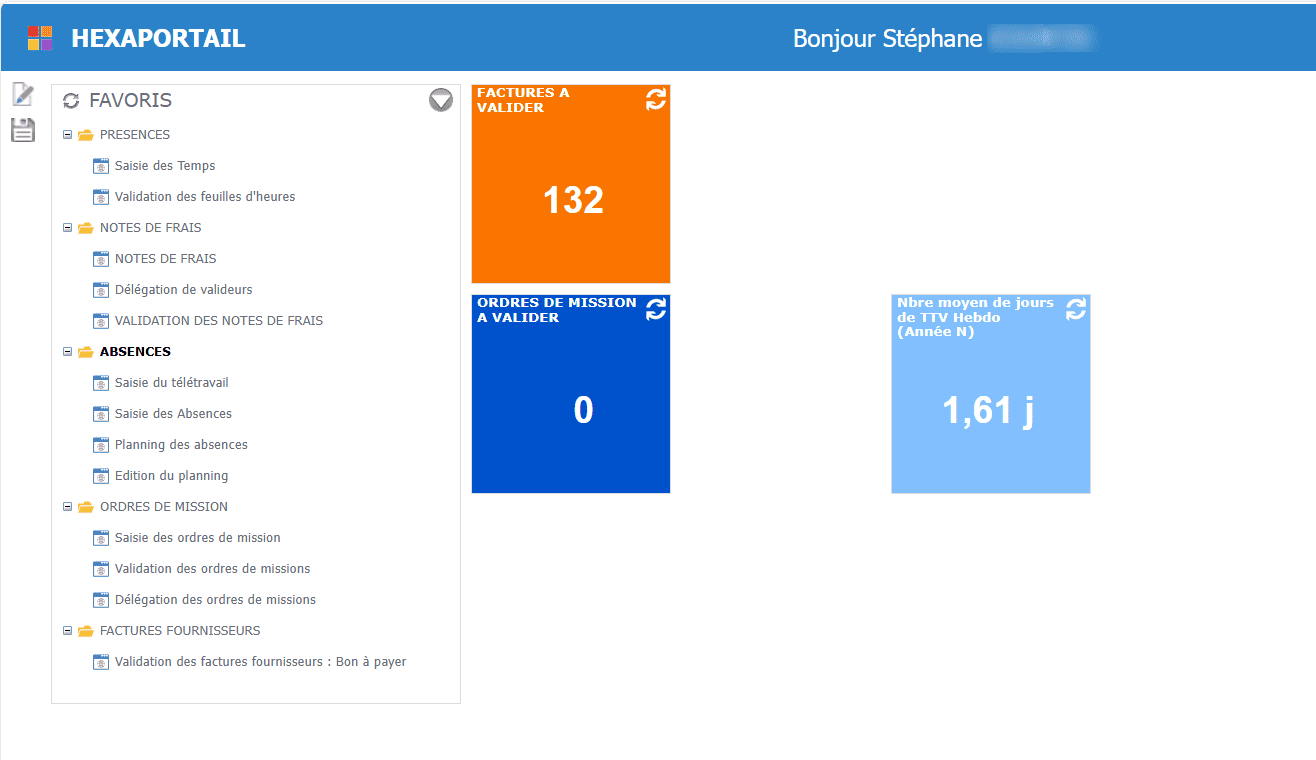Refresh the TTV Hebdo indicator tile

tap(1075, 310)
